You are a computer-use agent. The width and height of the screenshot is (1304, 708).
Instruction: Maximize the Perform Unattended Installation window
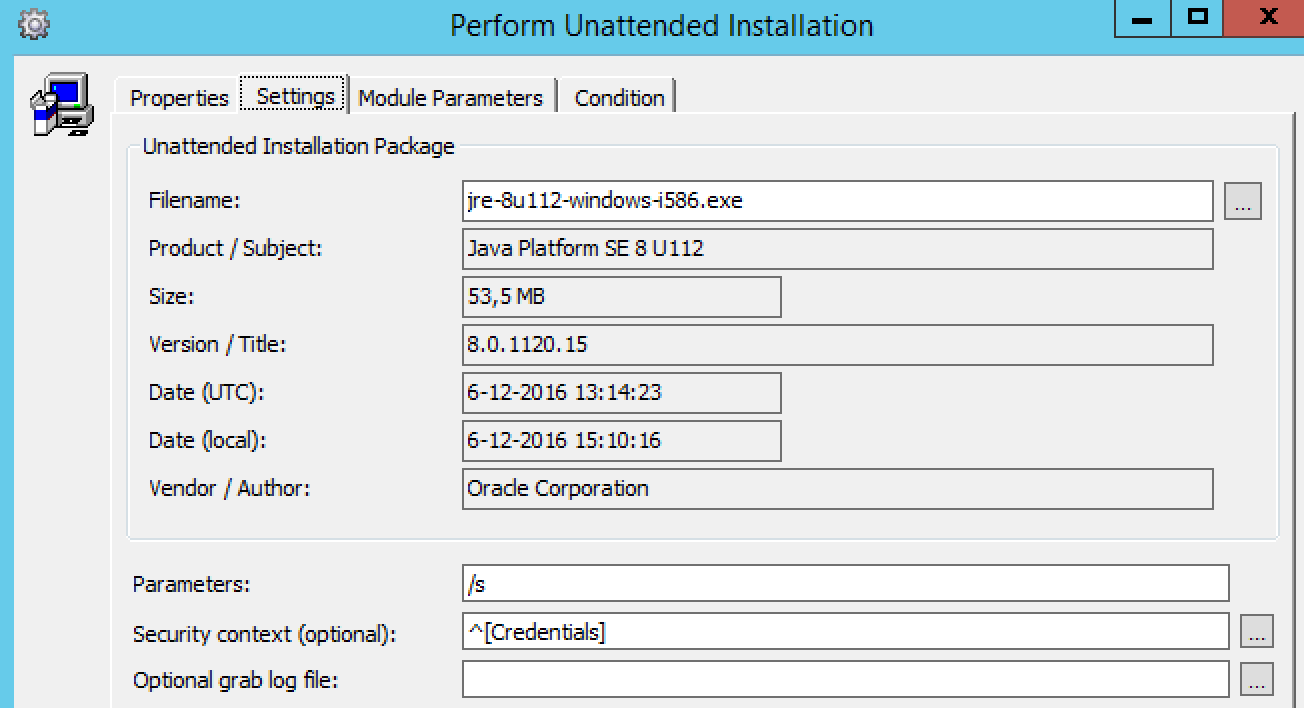[x=1199, y=18]
